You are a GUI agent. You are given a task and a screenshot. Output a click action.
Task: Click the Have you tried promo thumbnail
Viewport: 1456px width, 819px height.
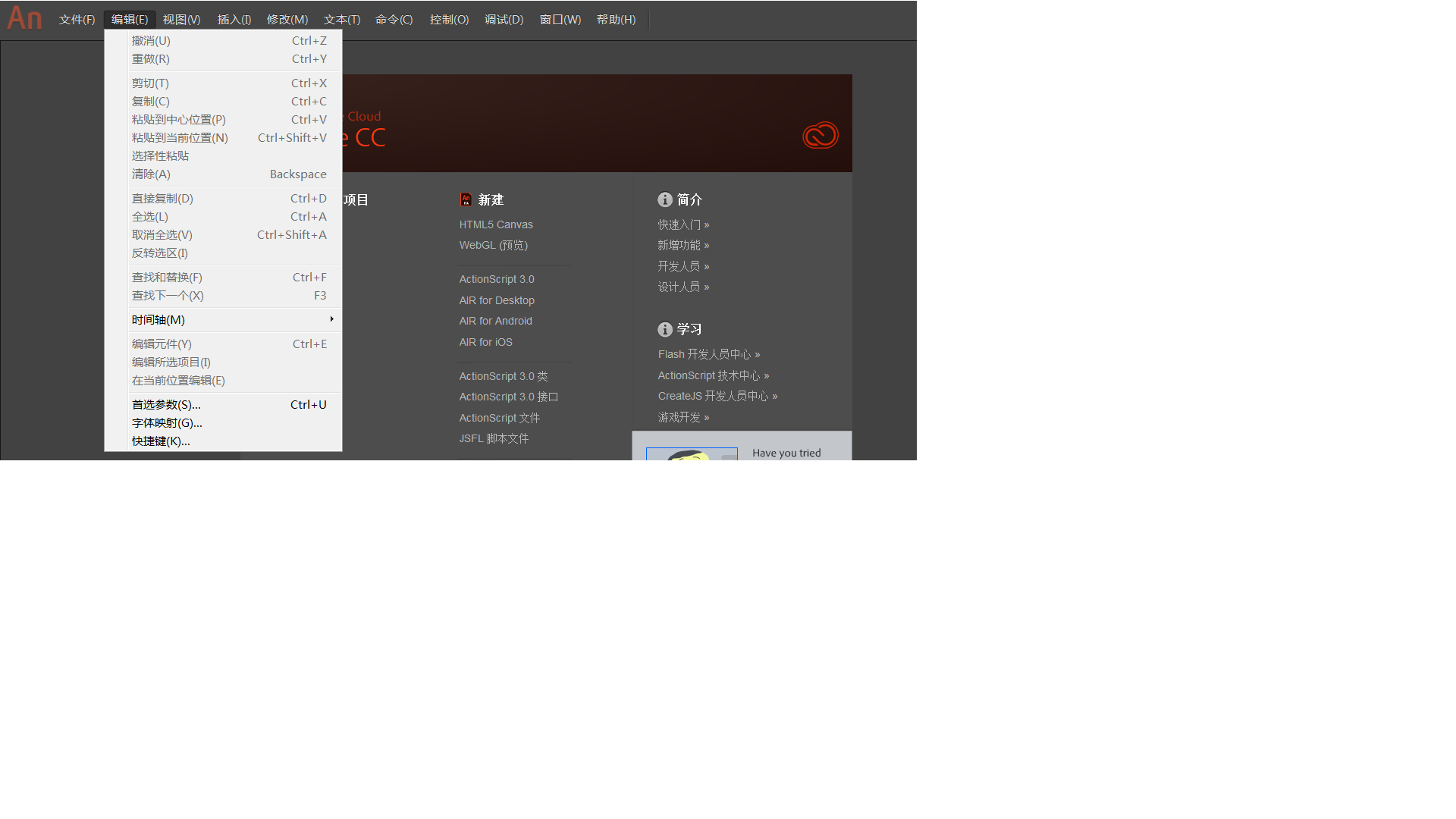tap(692, 453)
